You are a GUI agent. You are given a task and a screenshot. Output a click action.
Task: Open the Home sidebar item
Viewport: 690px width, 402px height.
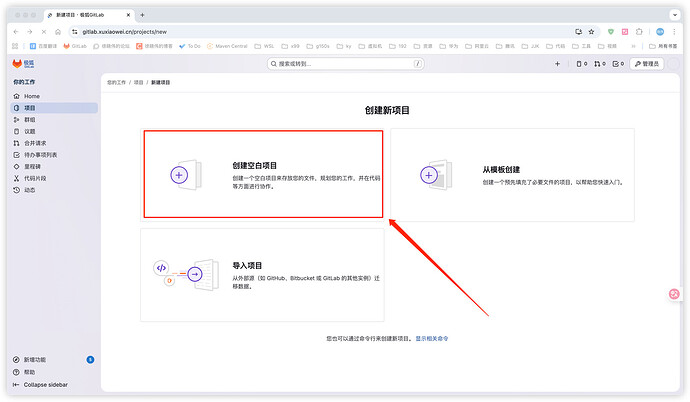(x=32, y=96)
